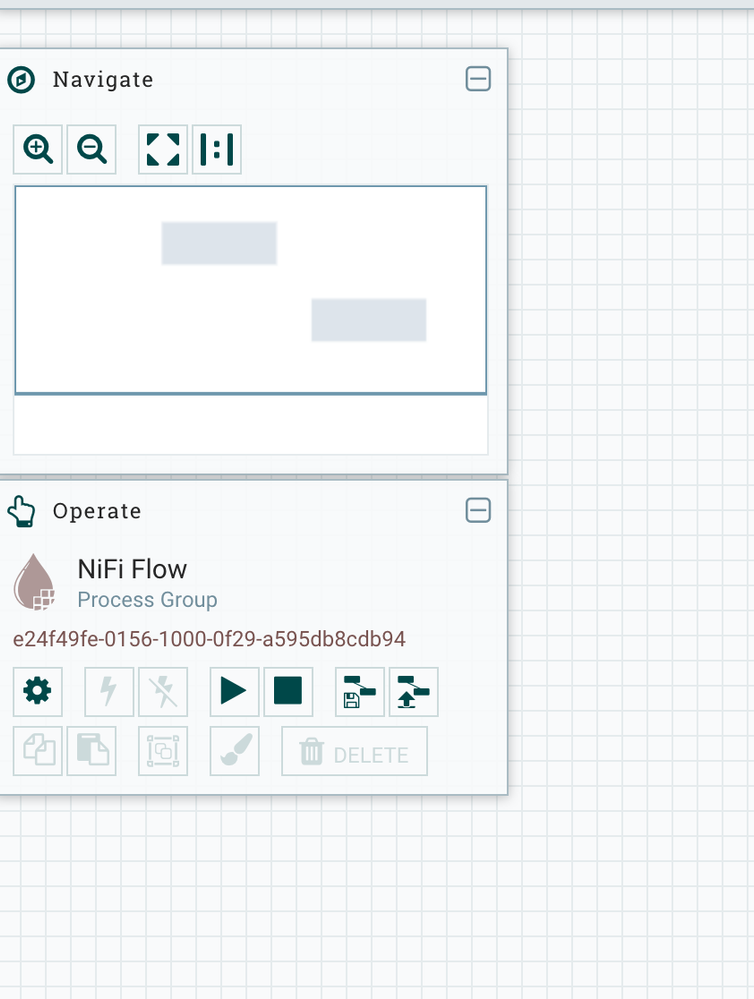Screen dimensions: 754x999
Task: Click the Operate panel title
Action: tap(97, 511)
